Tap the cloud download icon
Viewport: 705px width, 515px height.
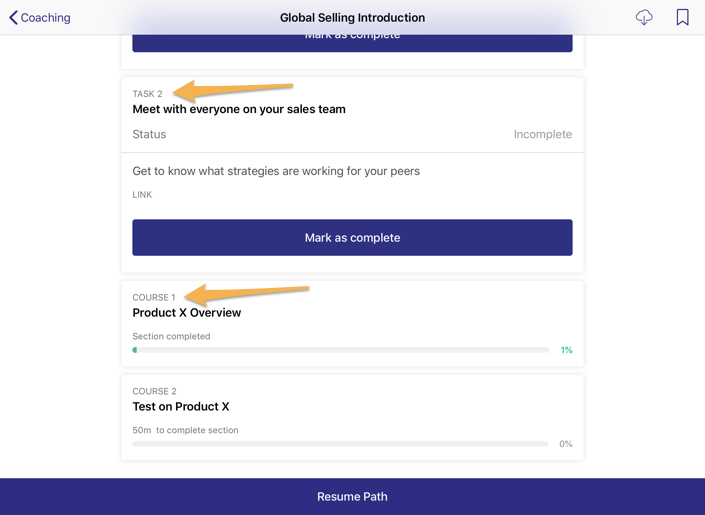(644, 17)
